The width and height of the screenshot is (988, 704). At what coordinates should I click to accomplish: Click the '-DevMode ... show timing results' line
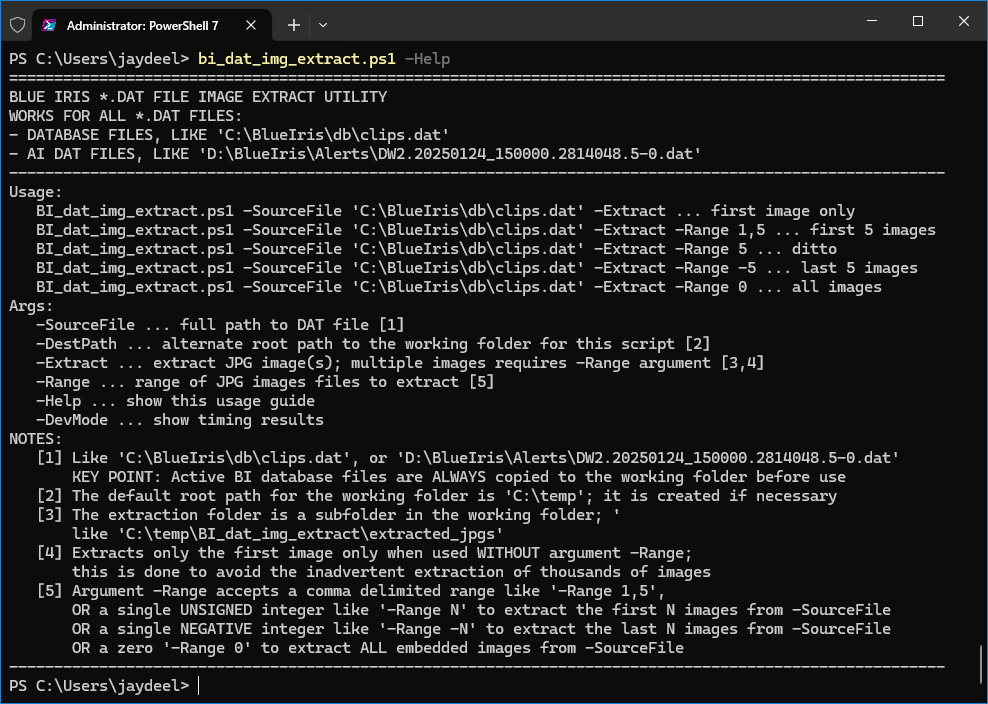coord(180,420)
